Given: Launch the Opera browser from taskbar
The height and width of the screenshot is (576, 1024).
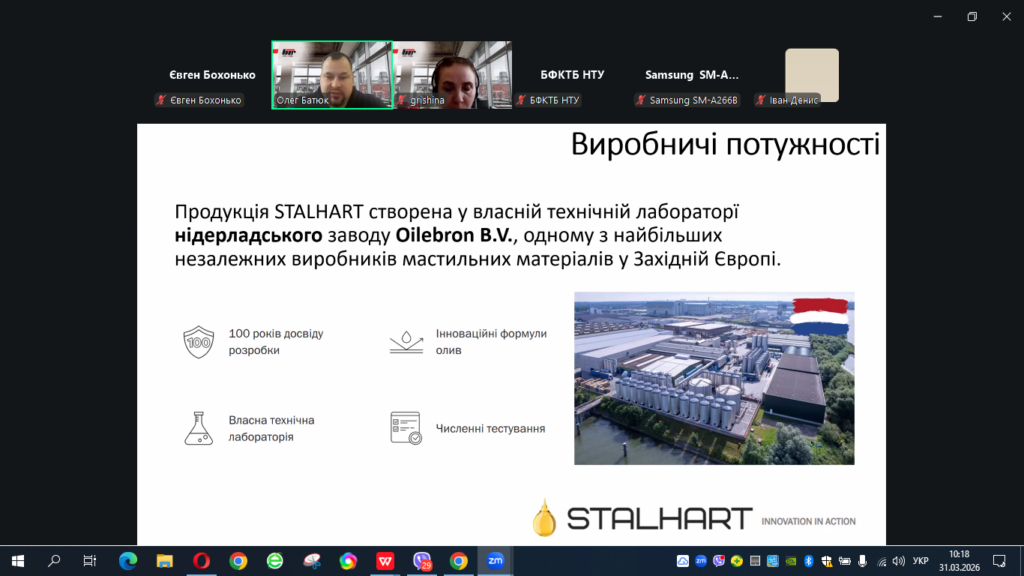Looking at the screenshot, I should [x=201, y=561].
